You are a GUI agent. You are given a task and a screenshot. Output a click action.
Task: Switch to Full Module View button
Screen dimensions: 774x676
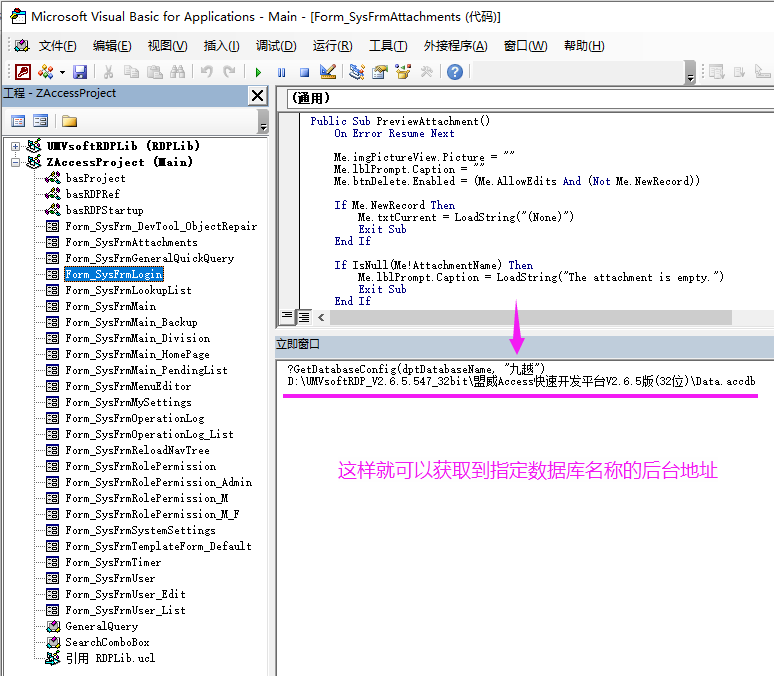click(304, 317)
